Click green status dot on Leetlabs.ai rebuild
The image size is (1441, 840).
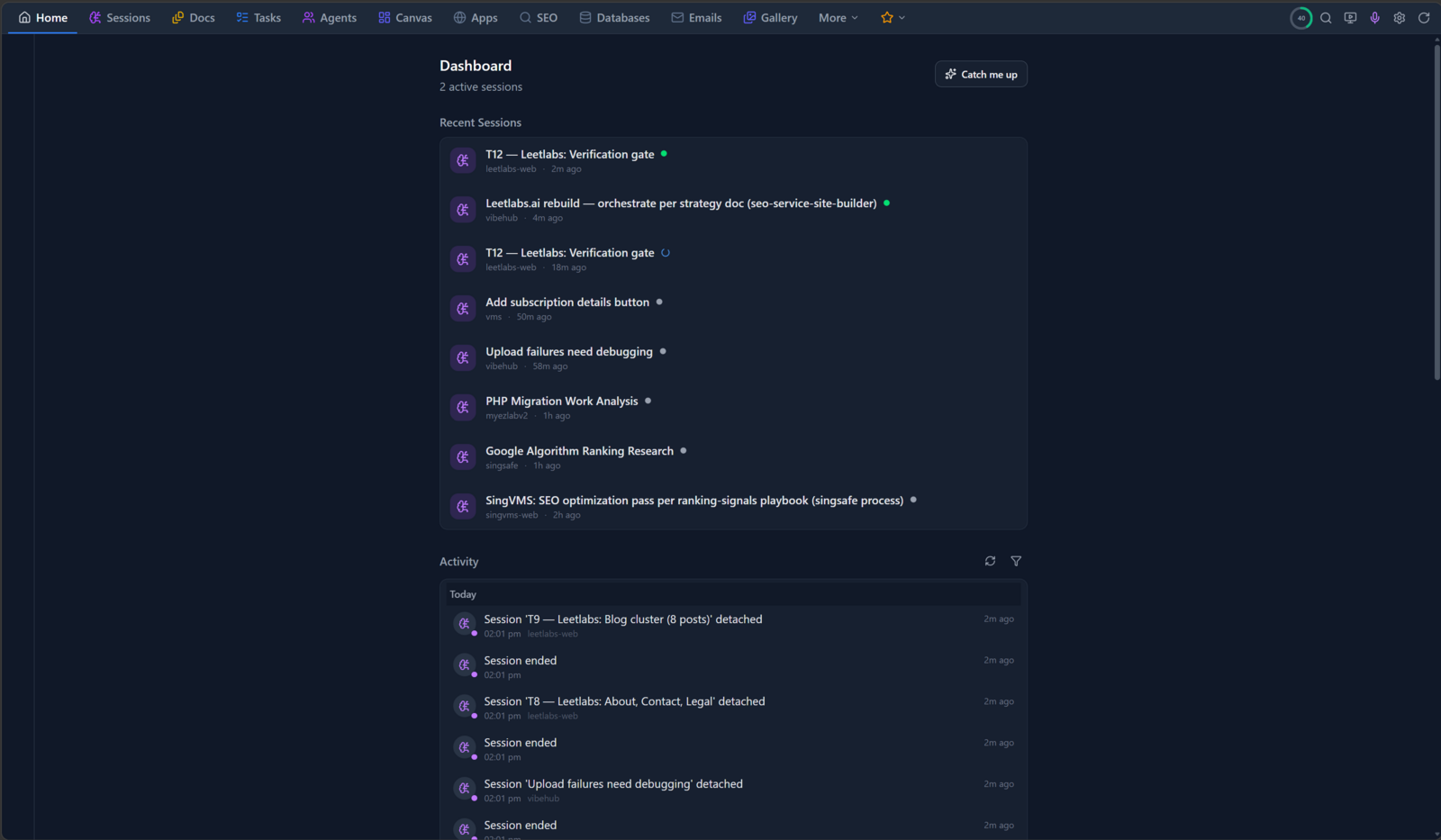click(x=886, y=203)
